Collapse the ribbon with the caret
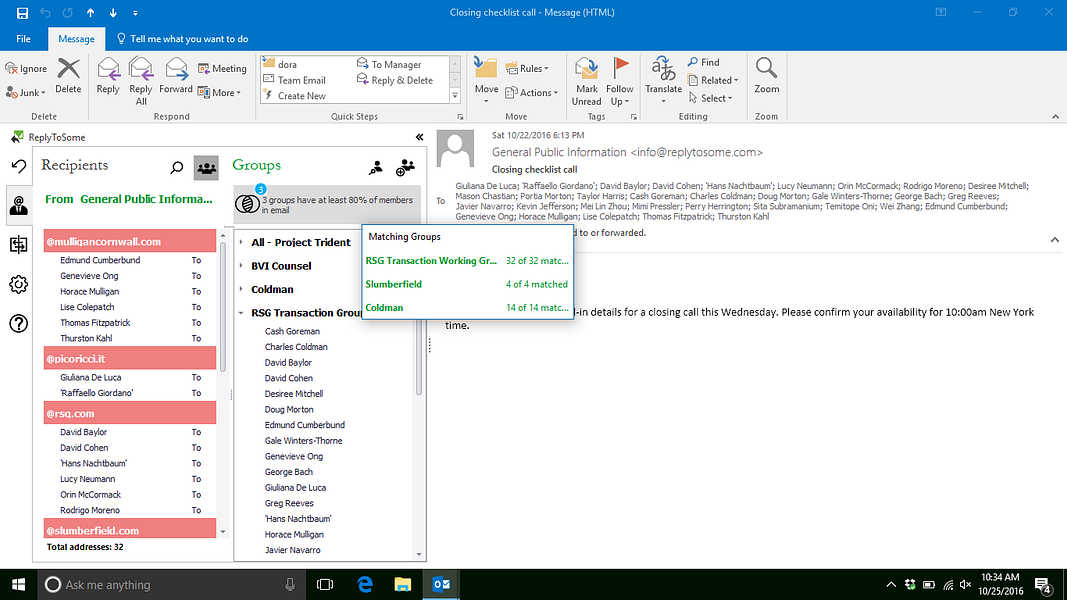The image size is (1067, 600). point(1055,117)
